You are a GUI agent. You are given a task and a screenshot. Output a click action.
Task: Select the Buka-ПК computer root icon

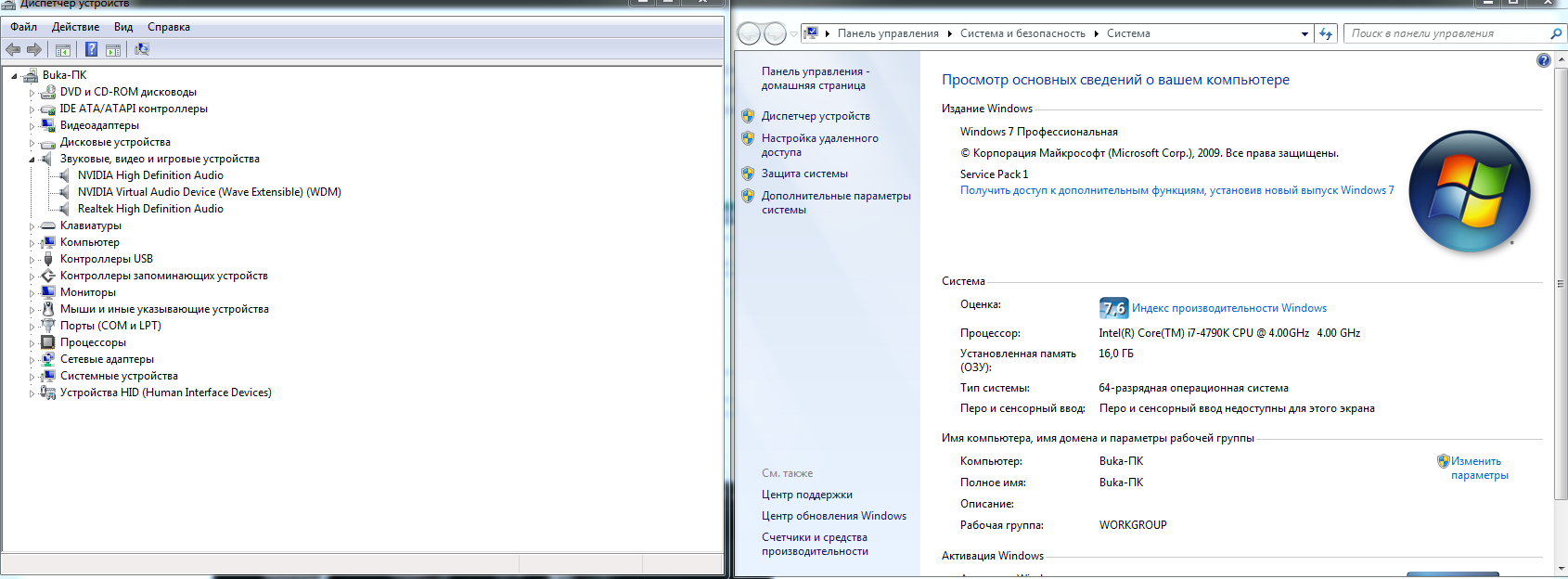(30, 75)
